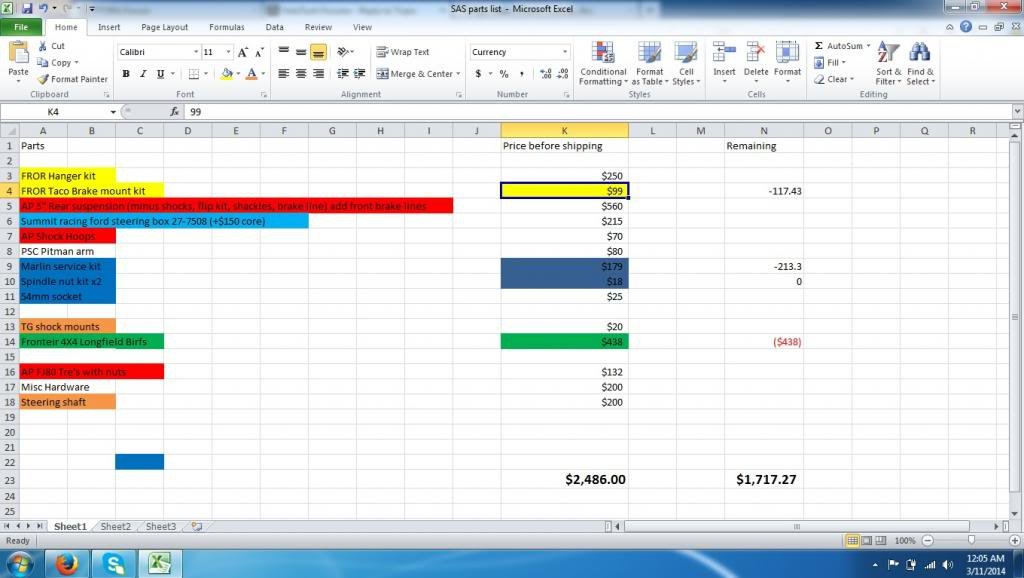Toggle Bottom Align vertical alignment

point(318,52)
